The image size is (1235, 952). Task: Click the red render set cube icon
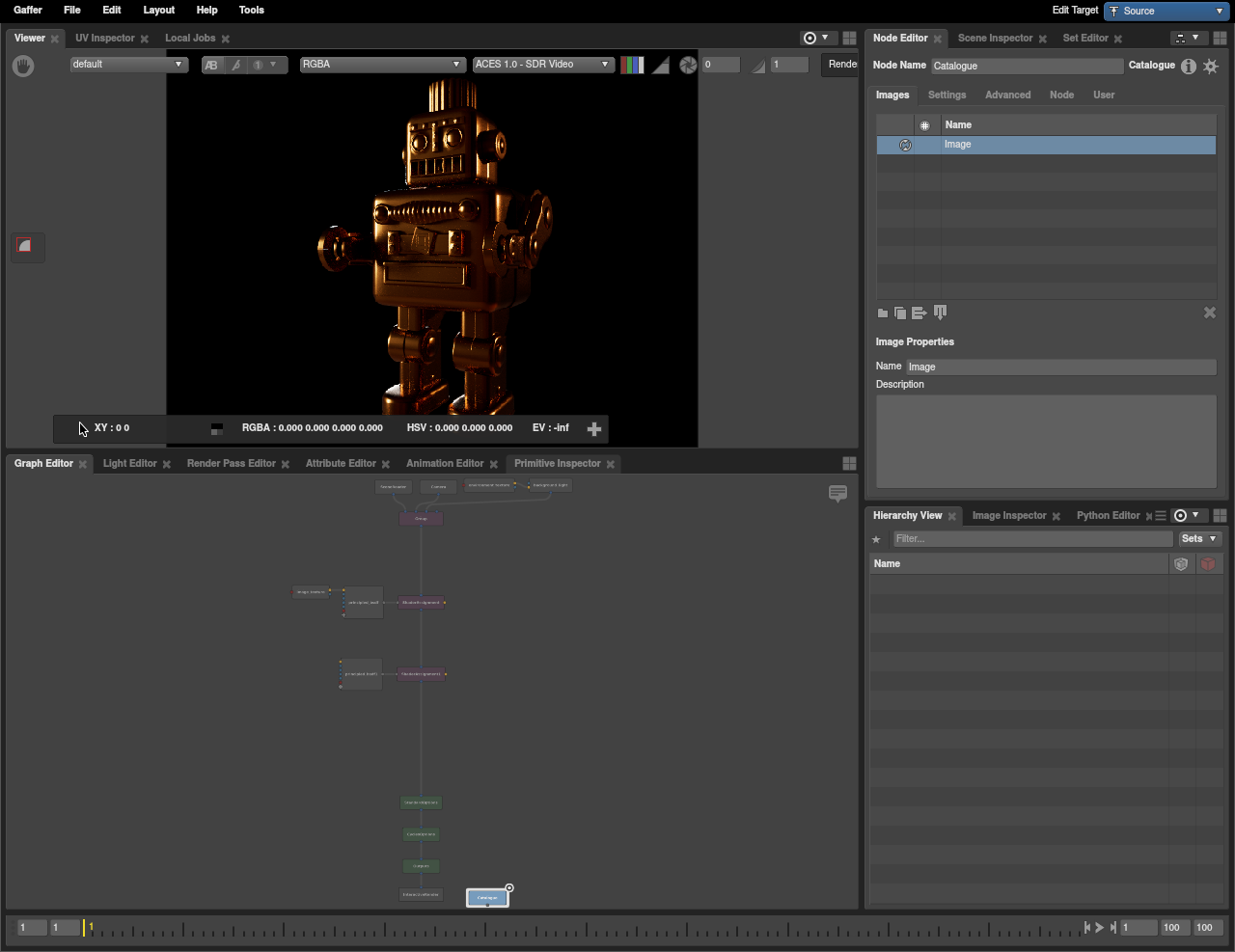click(x=1208, y=564)
